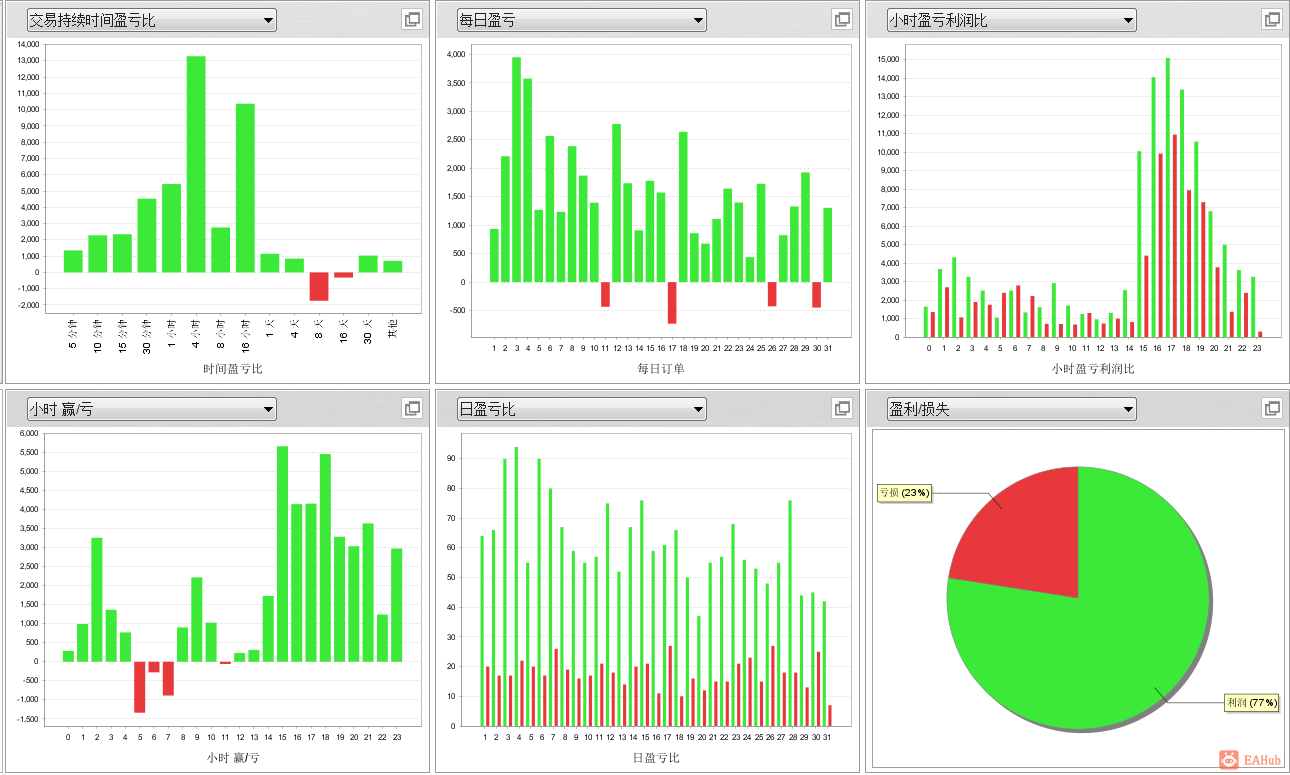
Task: Expand the 日盈亏比 chart selector dropdown
Action: [581, 409]
